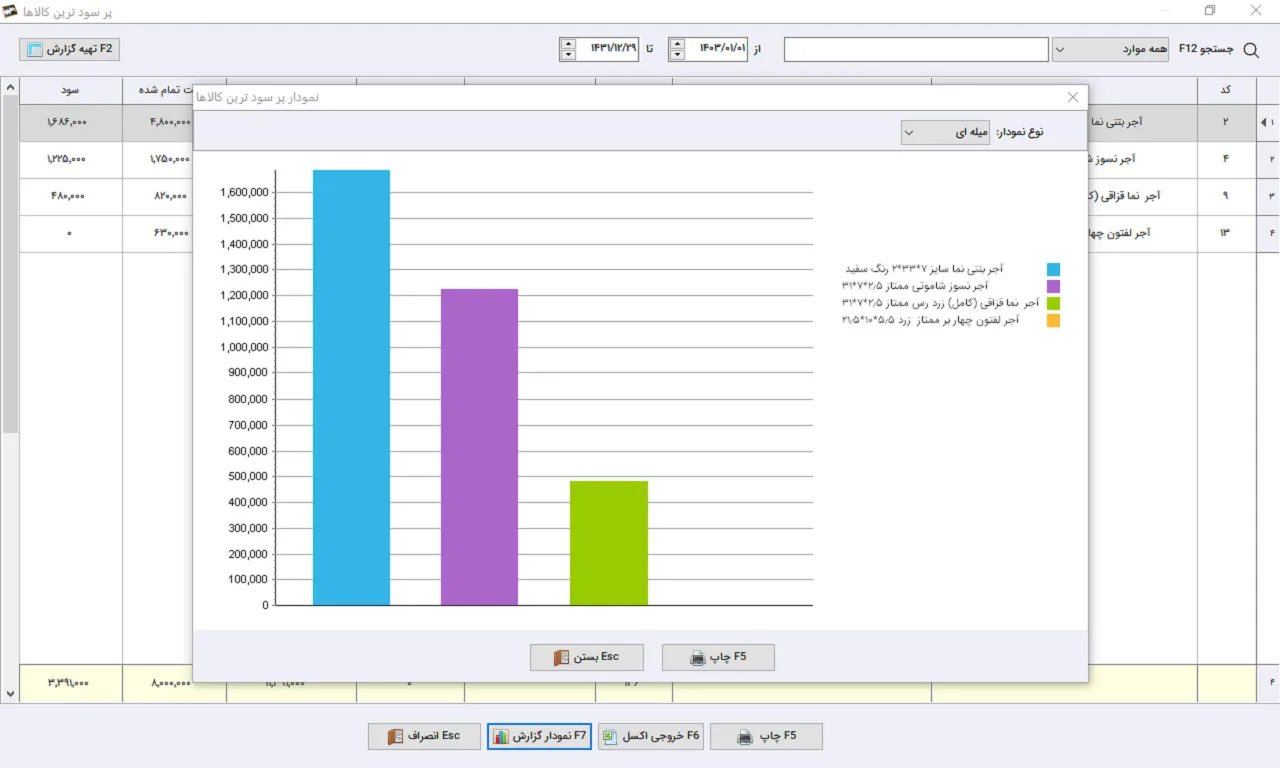The image size is (1280, 768).
Task: Select the tall blue chart bar
Action: [351, 387]
